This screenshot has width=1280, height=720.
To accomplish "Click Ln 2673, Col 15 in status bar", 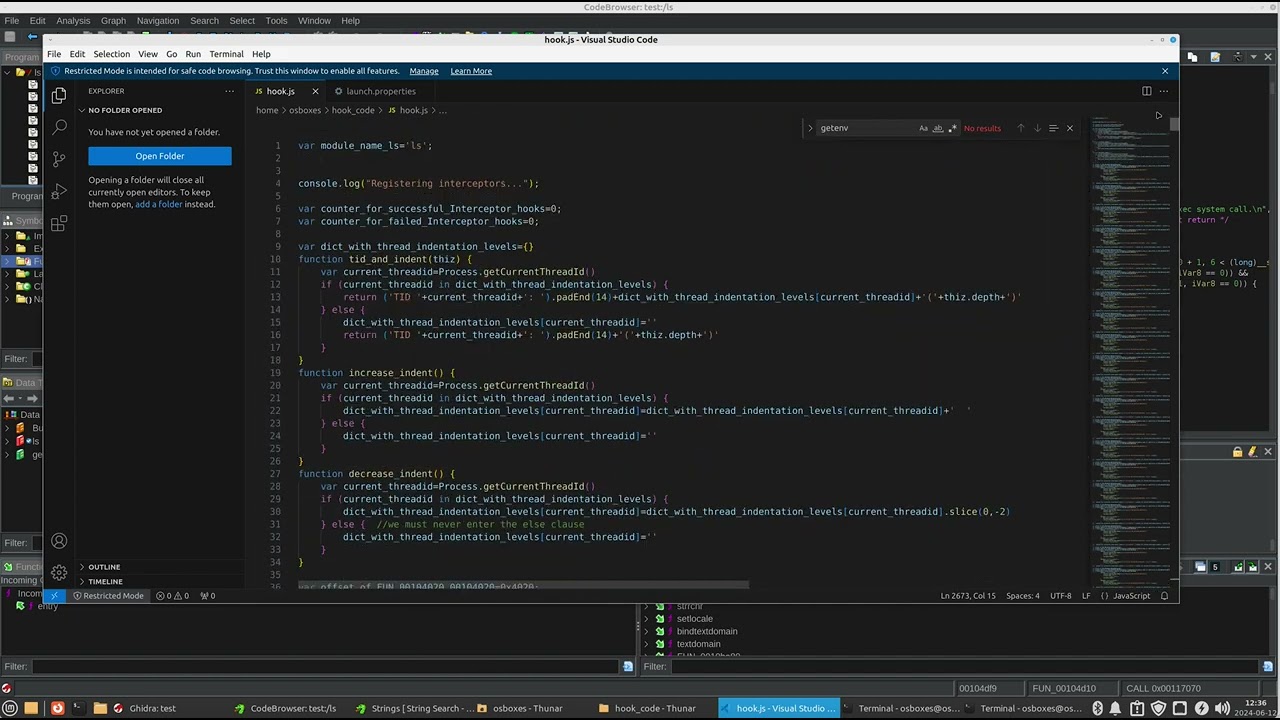I will [968, 596].
